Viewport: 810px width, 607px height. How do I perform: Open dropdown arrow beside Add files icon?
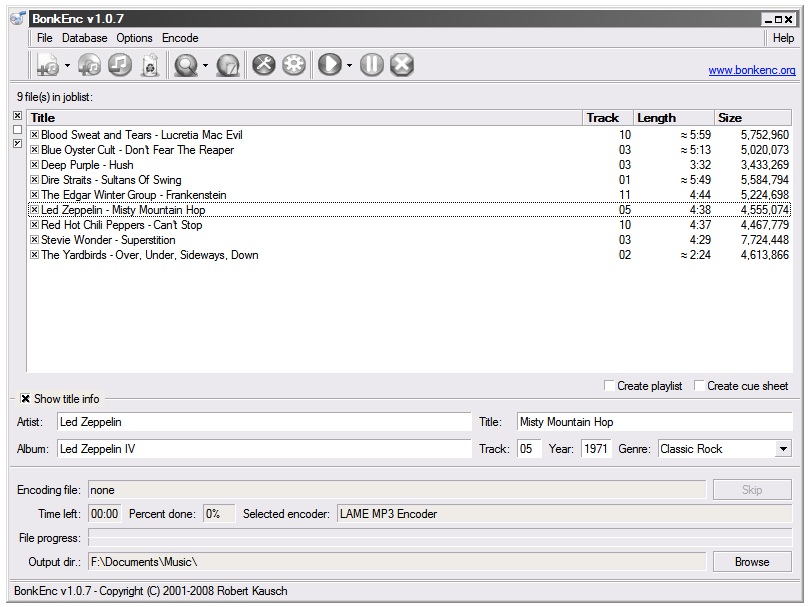click(x=68, y=66)
